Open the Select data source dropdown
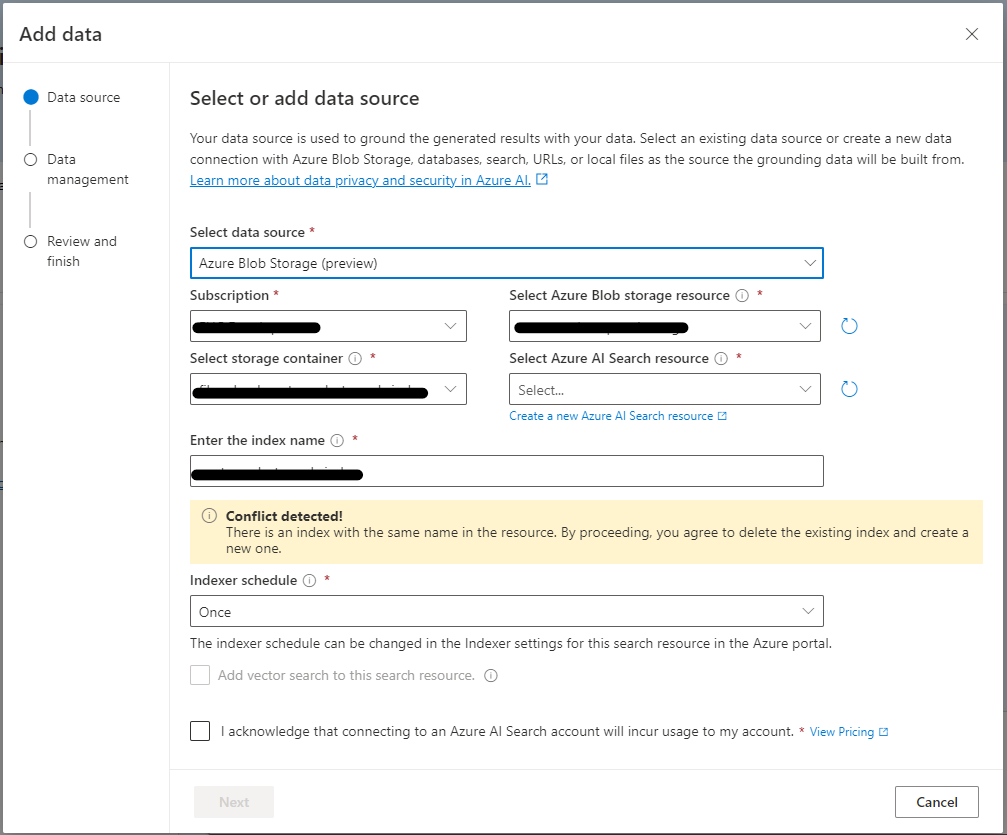 tap(507, 263)
